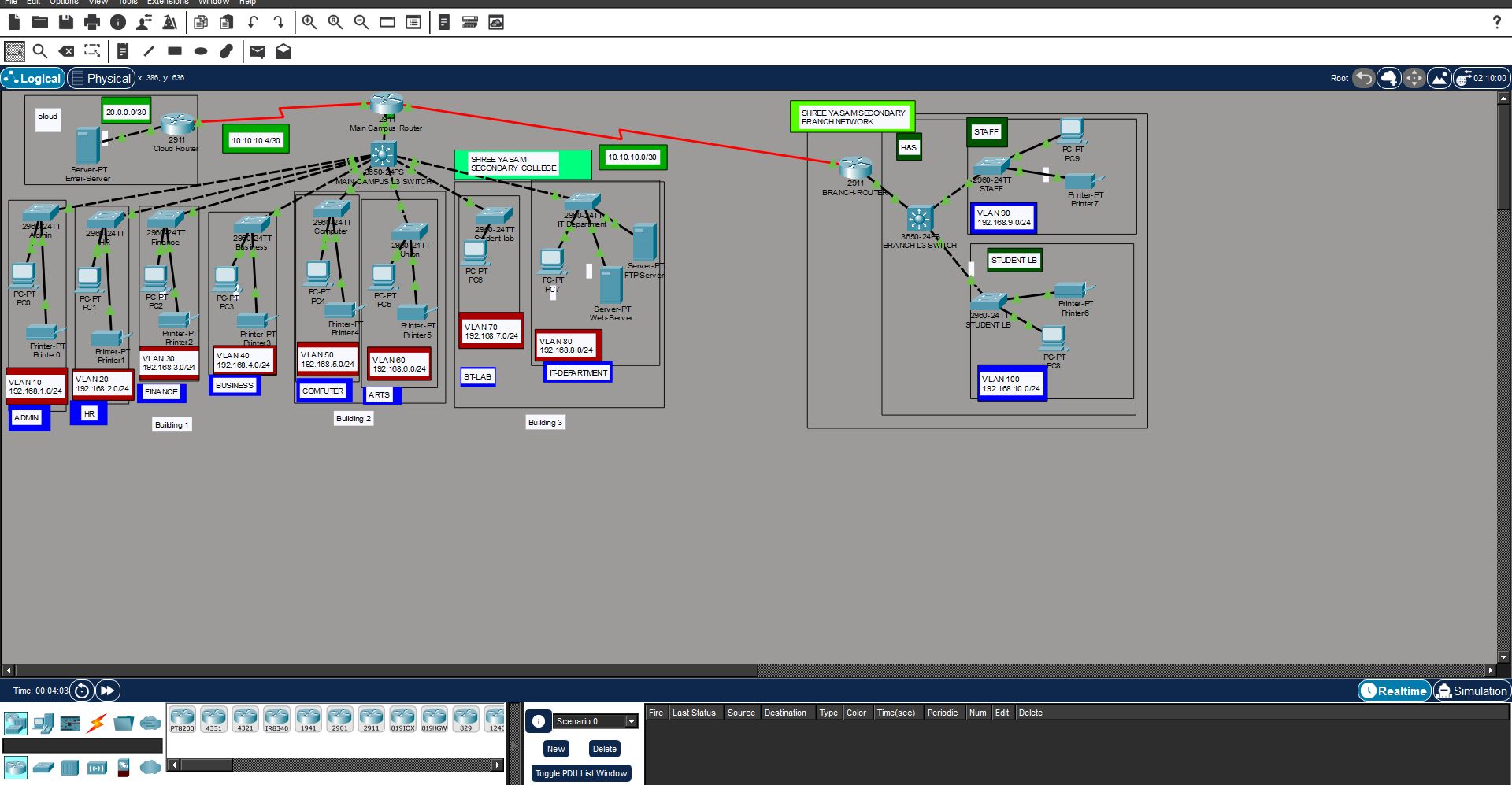Print the topology using the printer icon
1512x785 pixels.
click(x=92, y=22)
